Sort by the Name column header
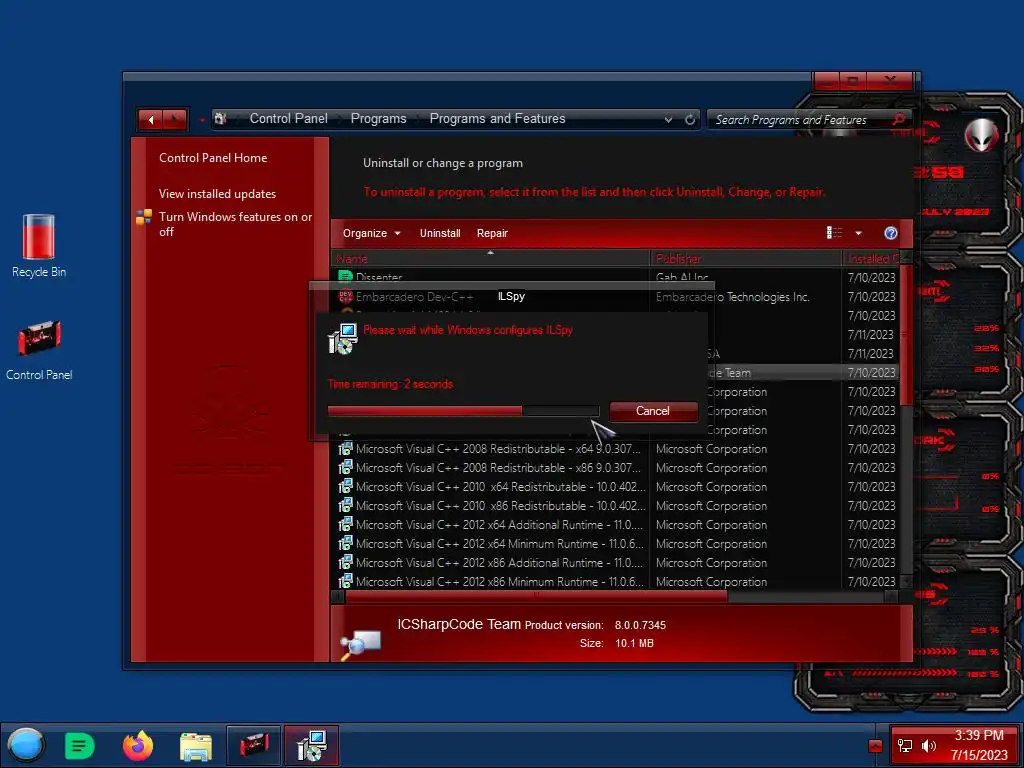The height and width of the screenshot is (768, 1024). (x=490, y=259)
